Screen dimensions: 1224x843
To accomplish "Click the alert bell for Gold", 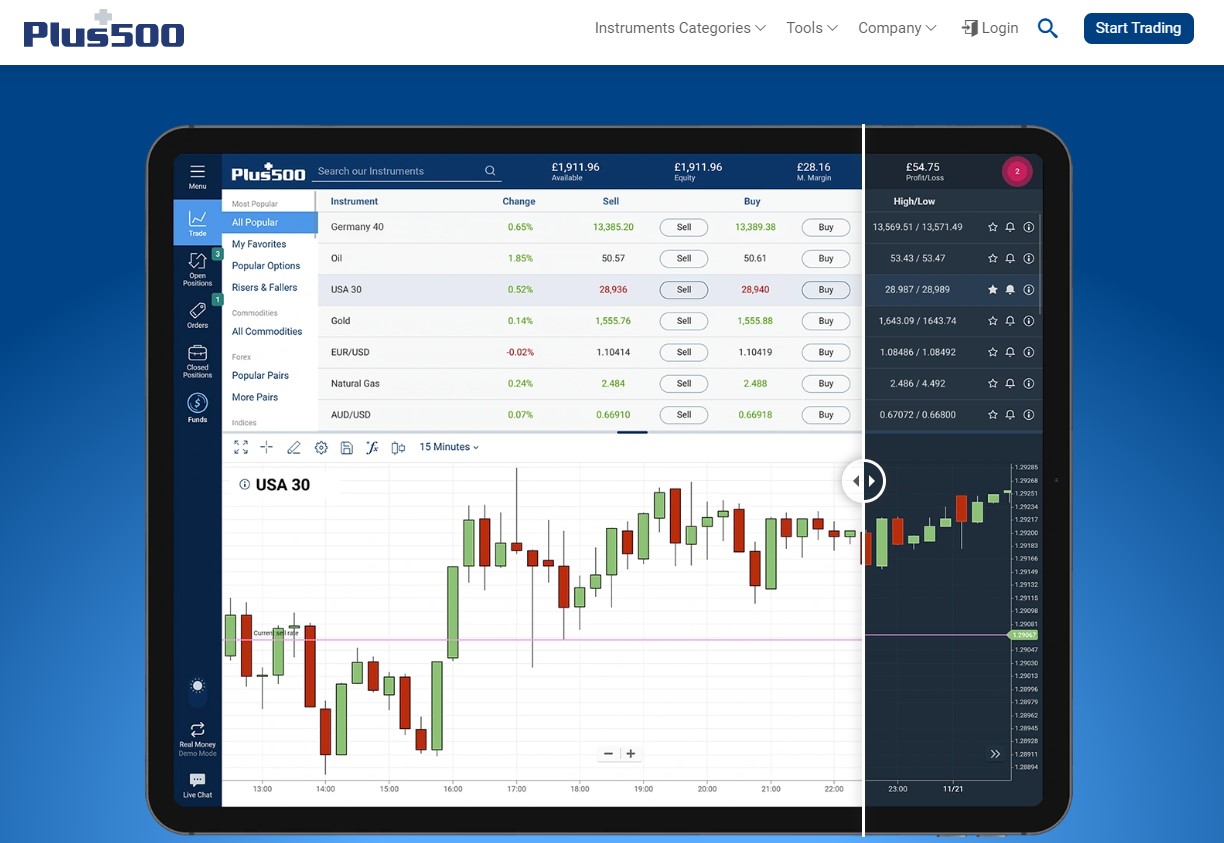I will (1010, 321).
